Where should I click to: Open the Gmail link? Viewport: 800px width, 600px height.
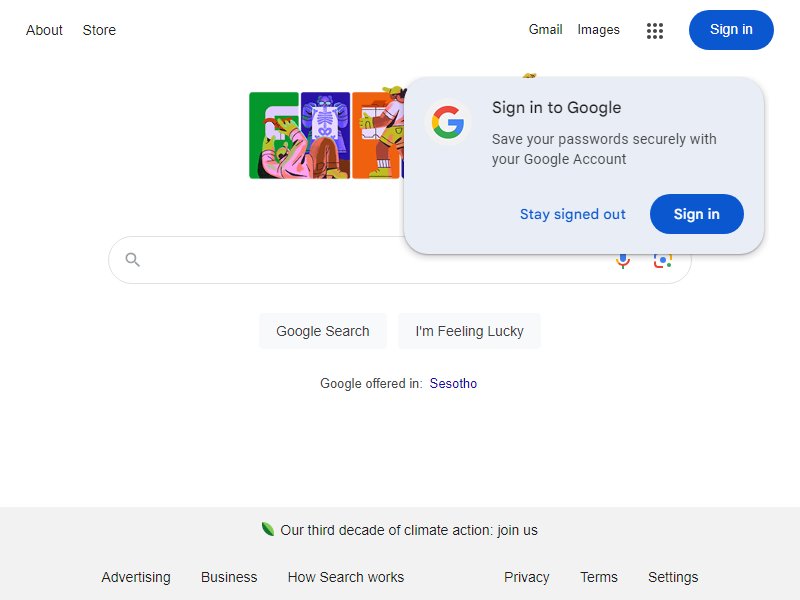pyautogui.click(x=545, y=30)
